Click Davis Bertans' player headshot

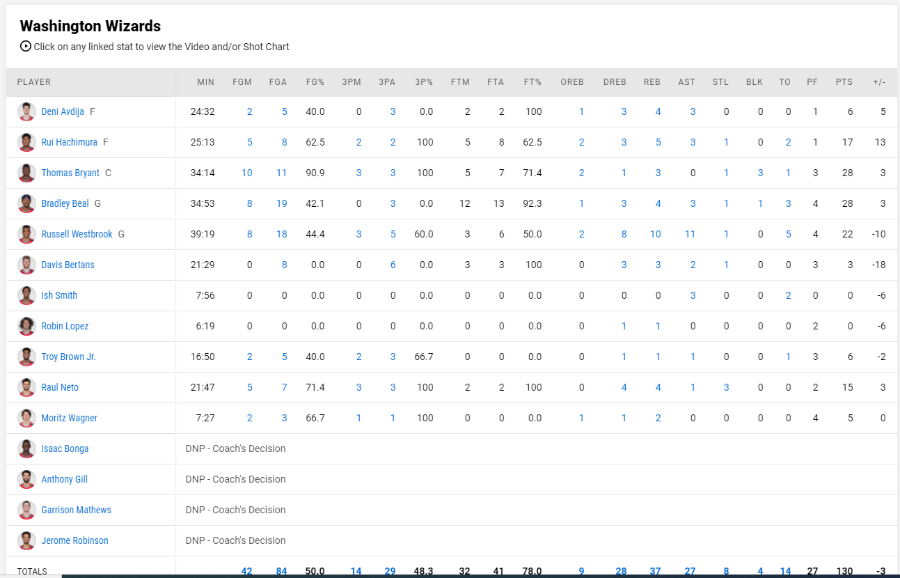pyautogui.click(x=26, y=265)
